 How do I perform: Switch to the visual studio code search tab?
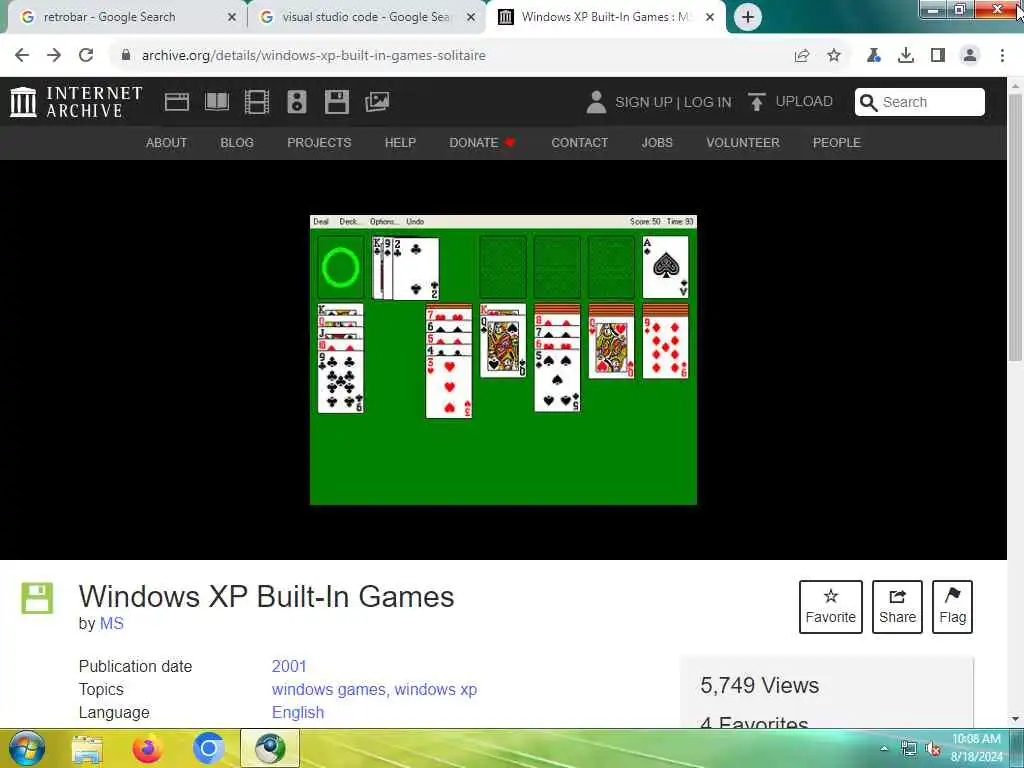pyautogui.click(x=367, y=17)
